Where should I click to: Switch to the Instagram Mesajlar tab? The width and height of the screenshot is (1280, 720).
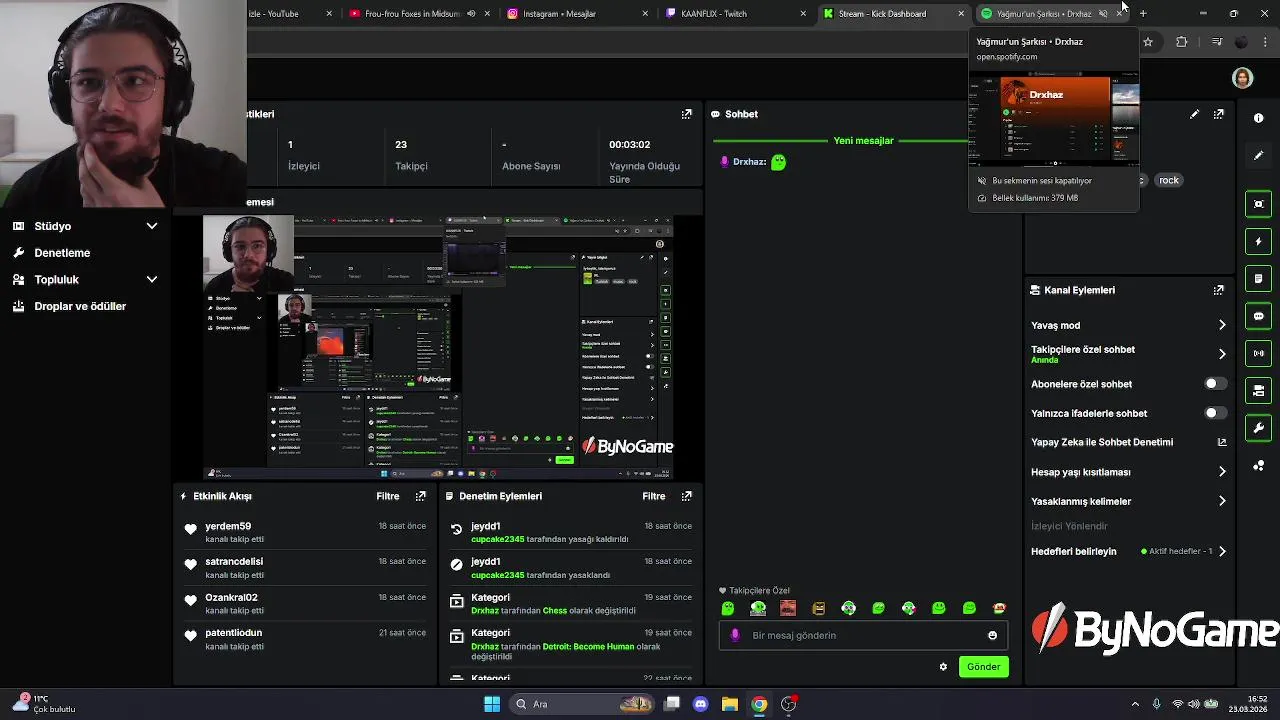click(576, 14)
